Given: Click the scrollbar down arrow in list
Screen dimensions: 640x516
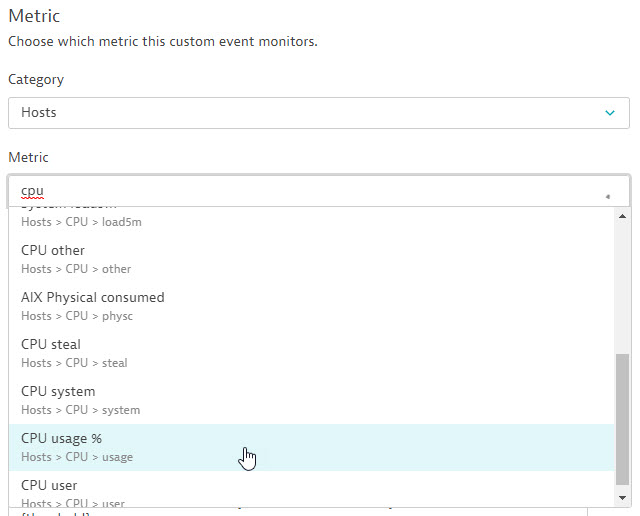Looking at the screenshot, I should click(622, 497).
